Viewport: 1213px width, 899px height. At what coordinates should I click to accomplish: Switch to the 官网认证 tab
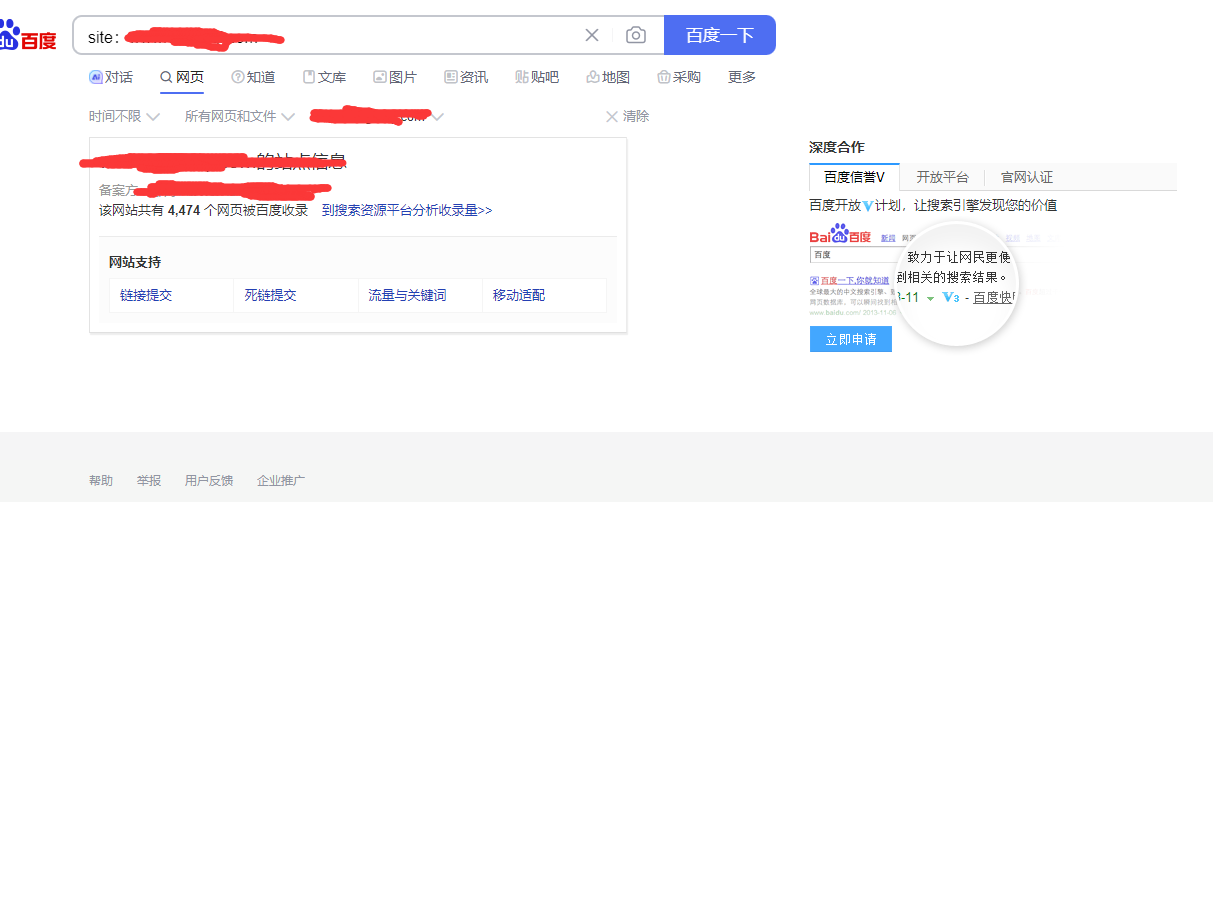[x=1027, y=177]
